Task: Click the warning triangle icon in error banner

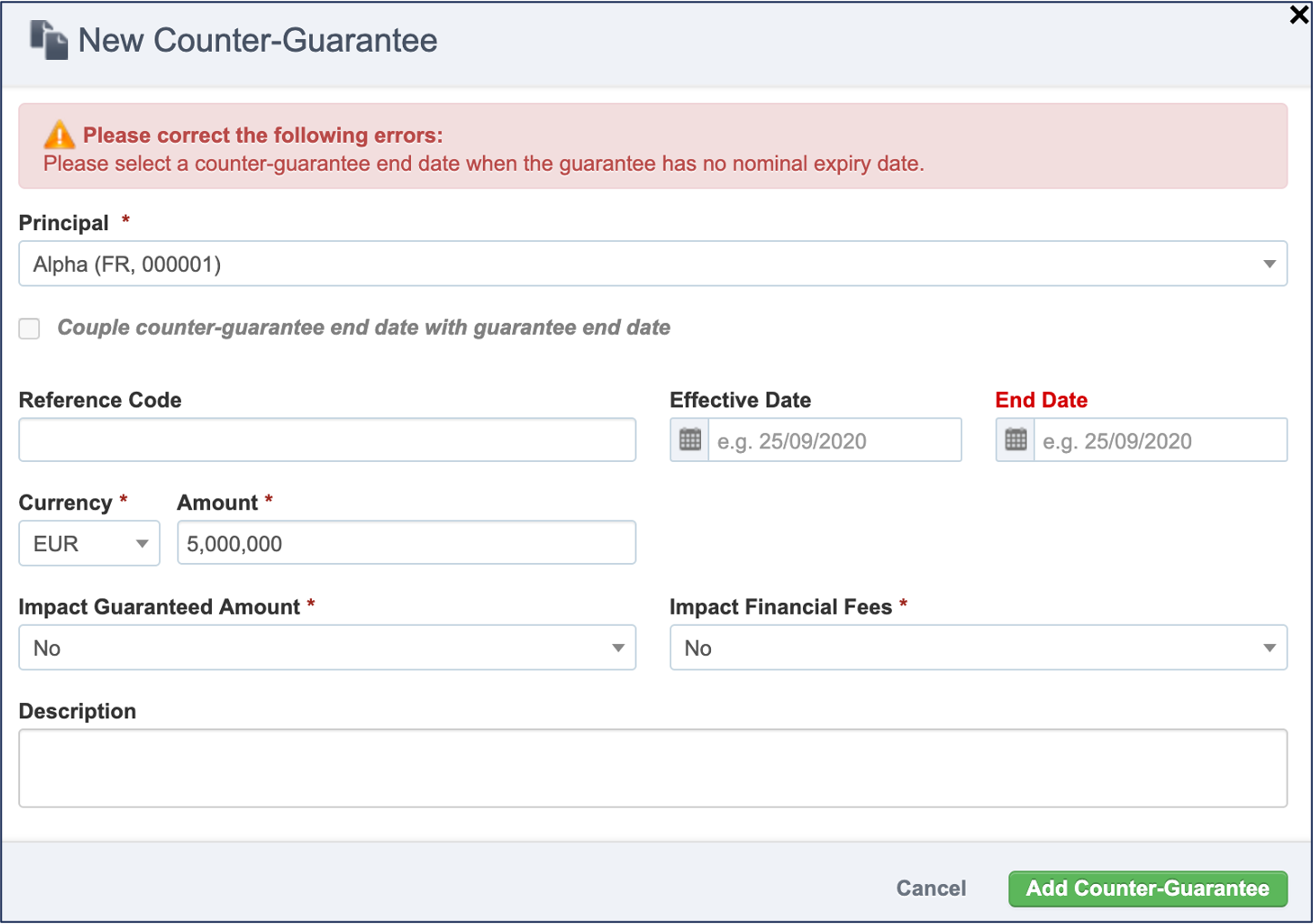Action: click(x=59, y=135)
